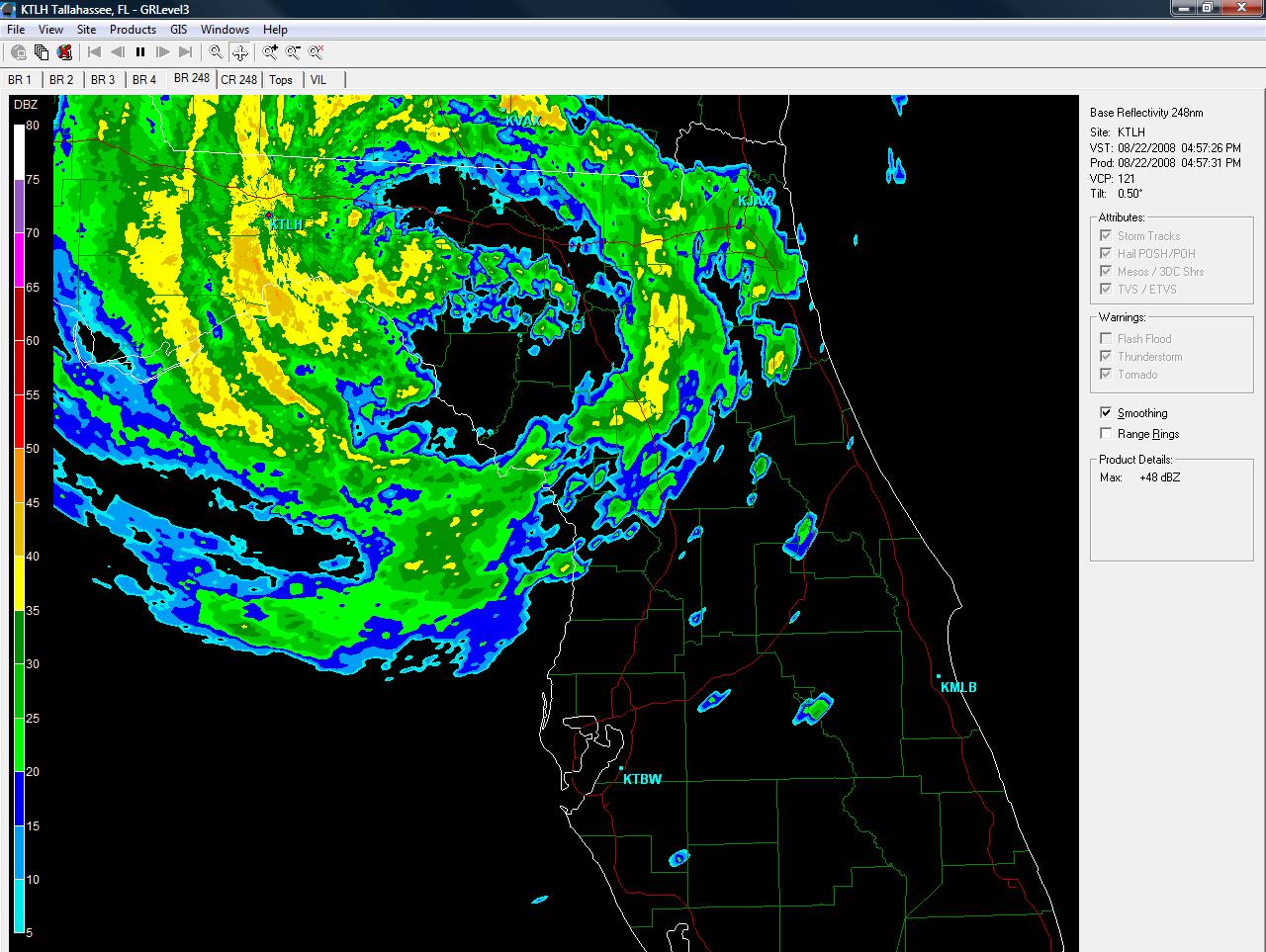1266x952 pixels.
Task: Pause the radar loop animation
Action: click(140, 52)
